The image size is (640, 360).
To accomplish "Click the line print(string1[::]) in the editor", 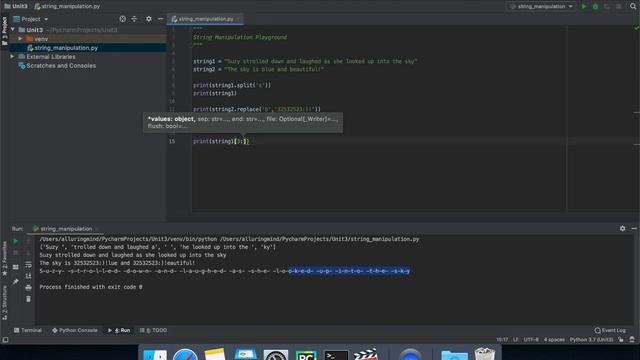I will click(x=221, y=141).
